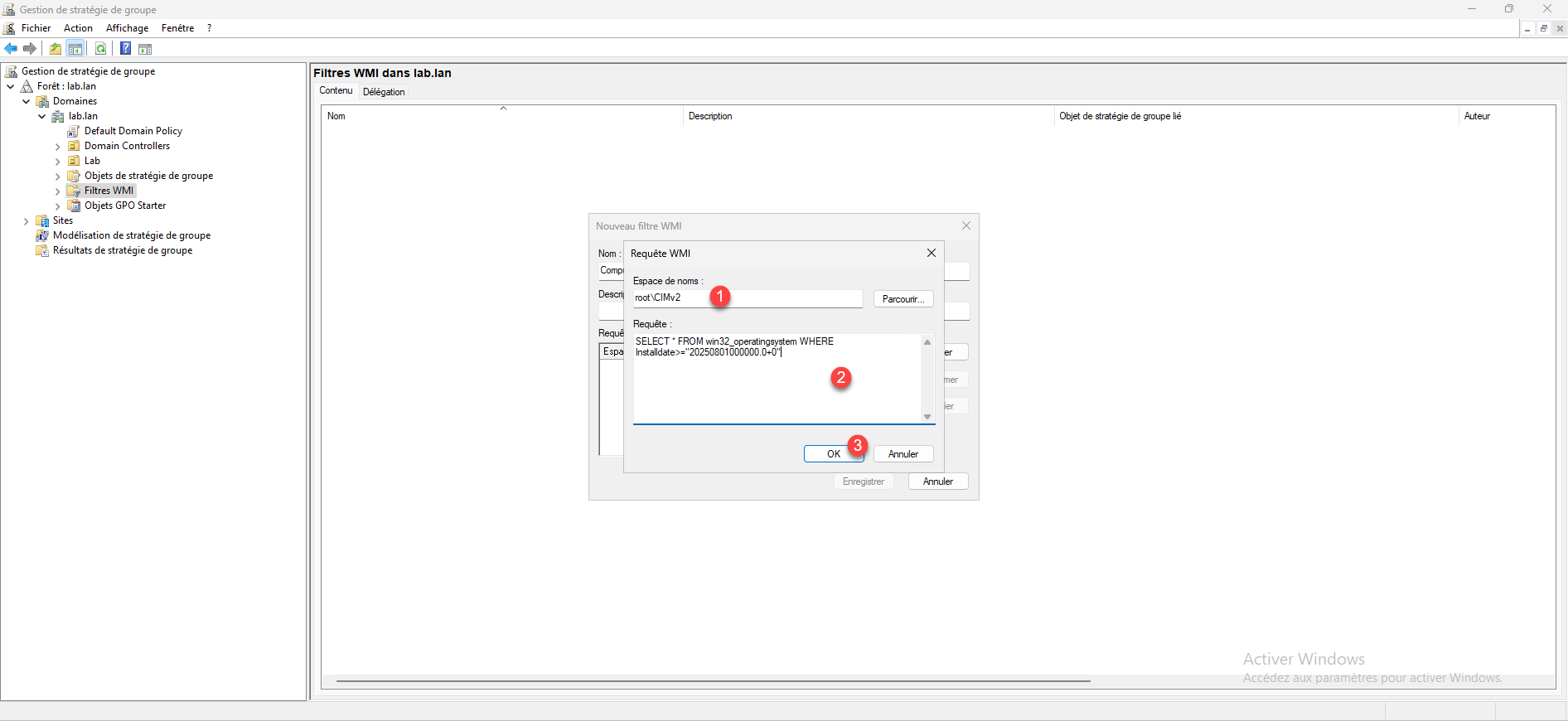Click the query box scrollbar down arrow
The width and height of the screenshot is (1568, 721).
pos(927,417)
